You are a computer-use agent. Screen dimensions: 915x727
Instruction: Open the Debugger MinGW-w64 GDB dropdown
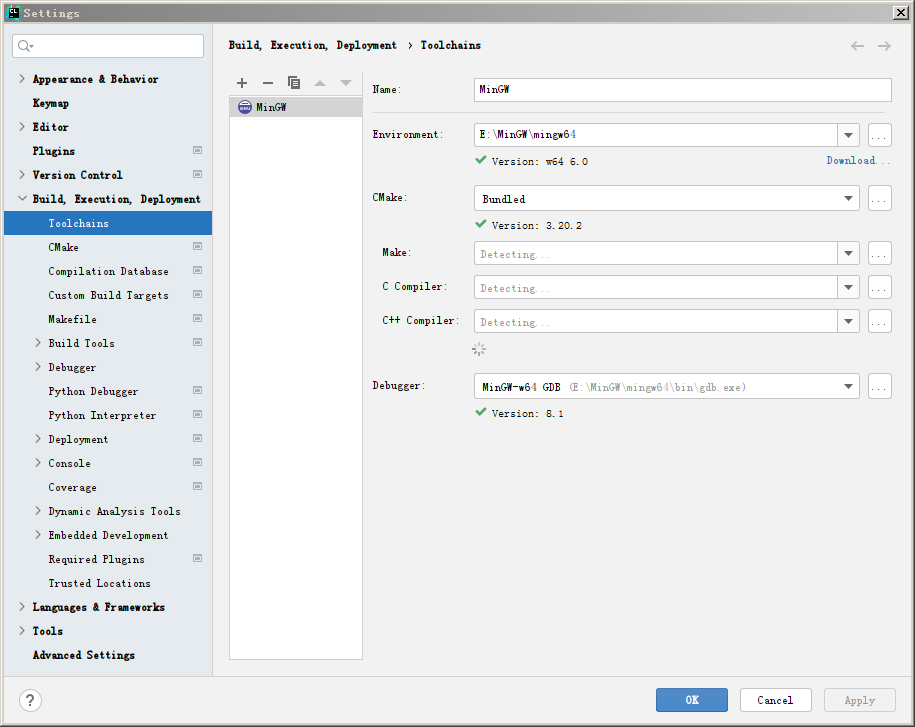[666, 386]
